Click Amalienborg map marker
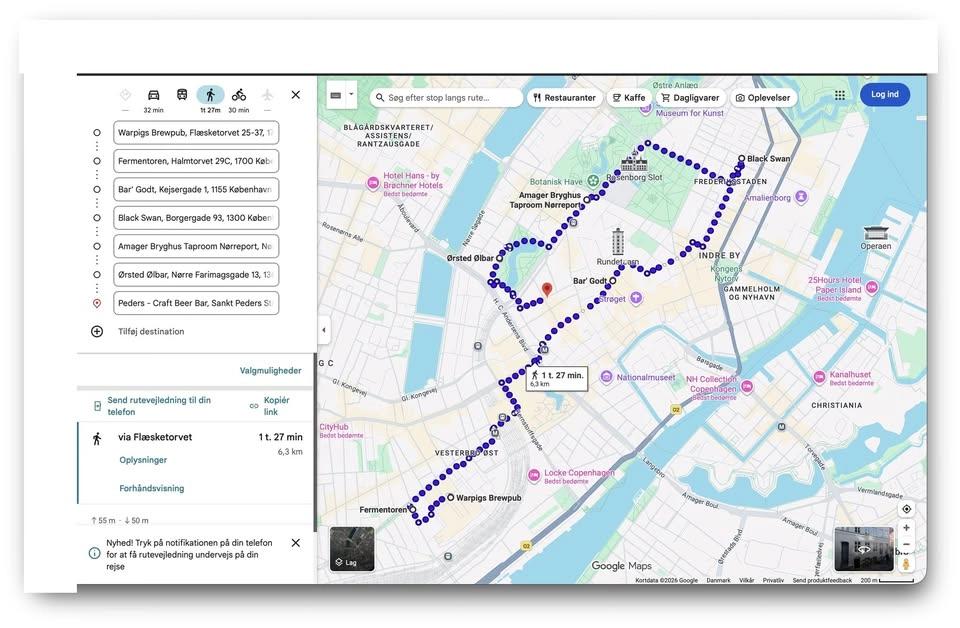 [801, 197]
